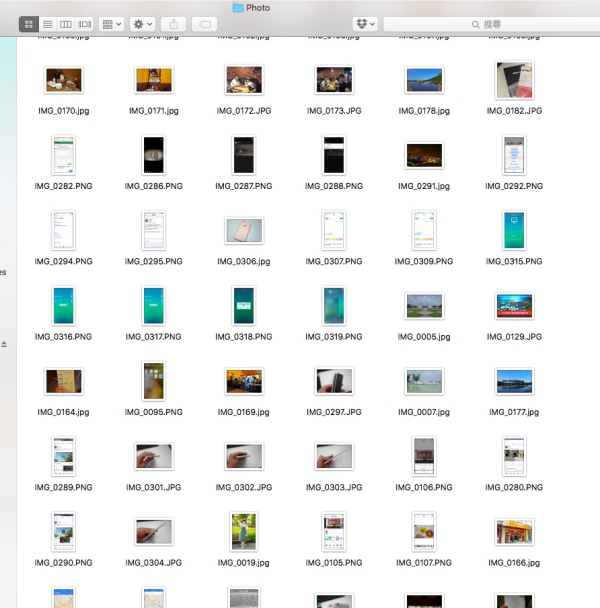Select the IMG_0294.PNG file icon

click(x=64, y=230)
